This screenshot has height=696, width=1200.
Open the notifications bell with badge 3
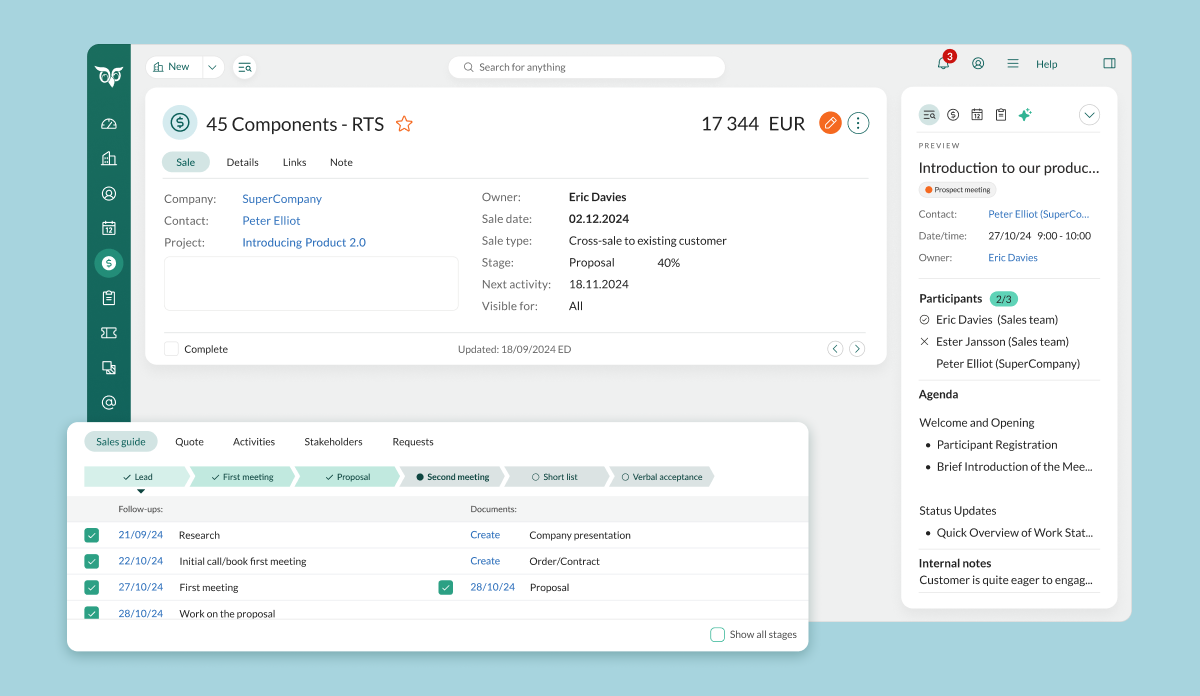pyautogui.click(x=941, y=63)
